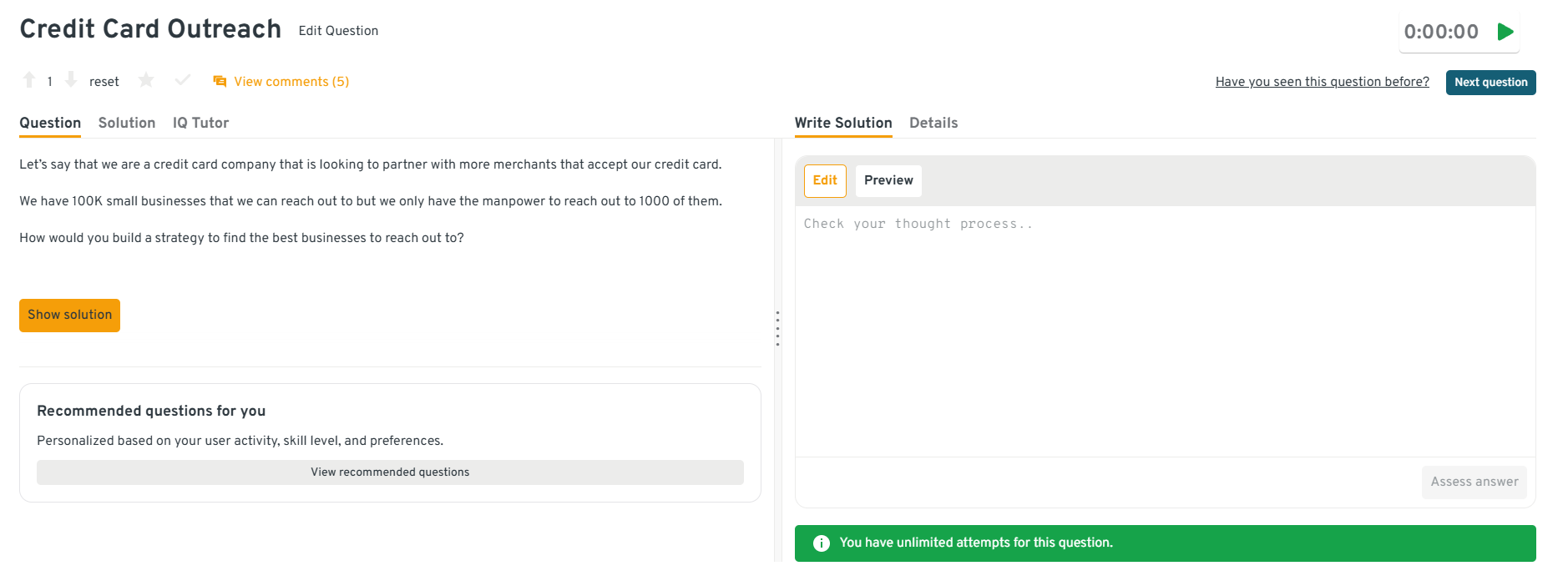Click the Edit Question link
The image size is (1568, 586).
tap(338, 31)
